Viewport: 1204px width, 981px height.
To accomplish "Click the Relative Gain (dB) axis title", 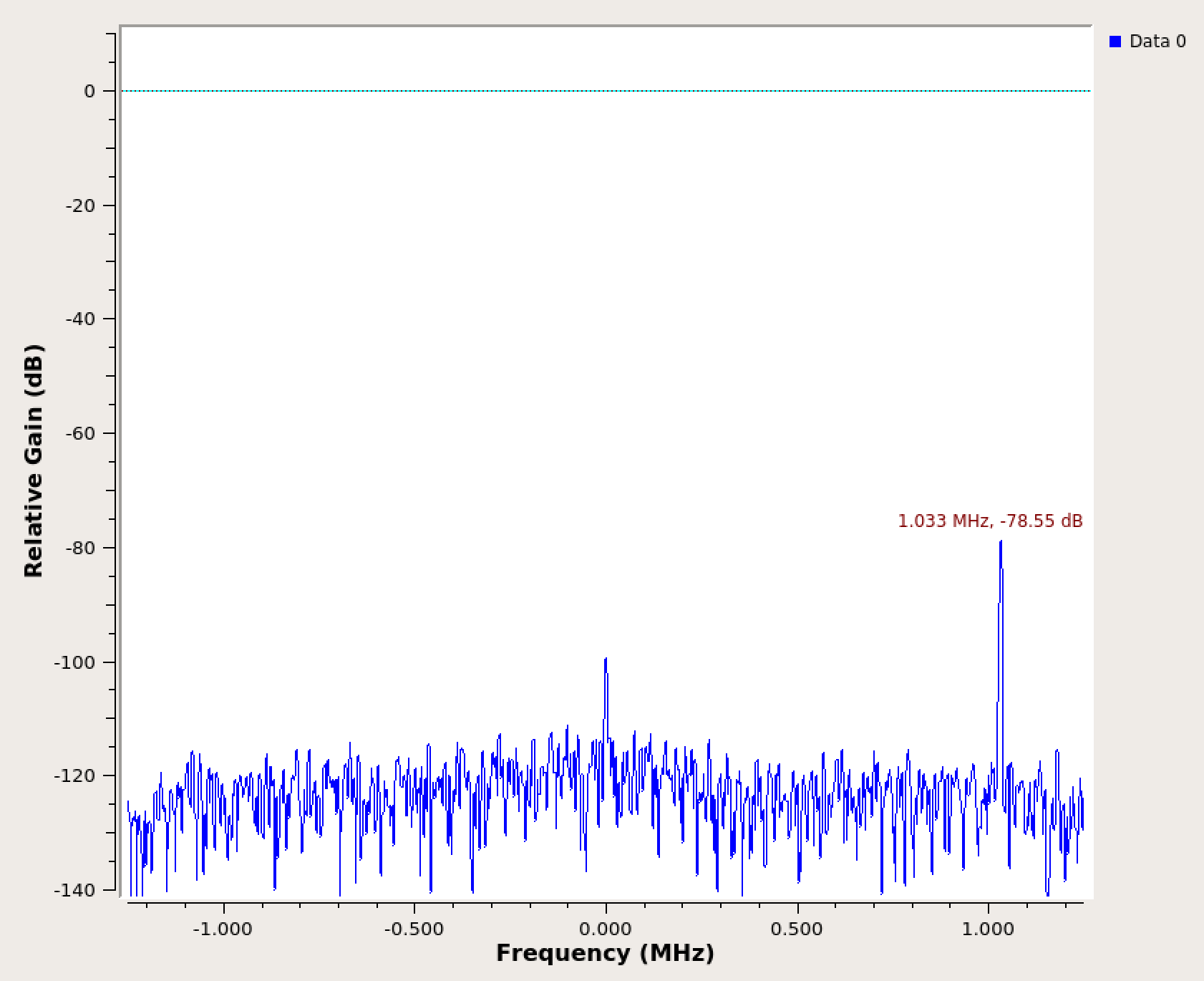I will click(34, 460).
